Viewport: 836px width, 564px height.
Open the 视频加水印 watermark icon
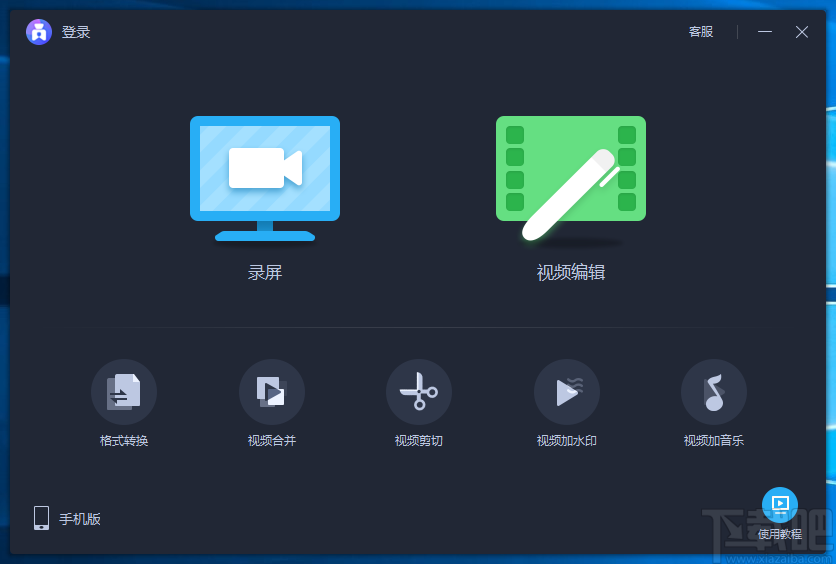[x=567, y=392]
